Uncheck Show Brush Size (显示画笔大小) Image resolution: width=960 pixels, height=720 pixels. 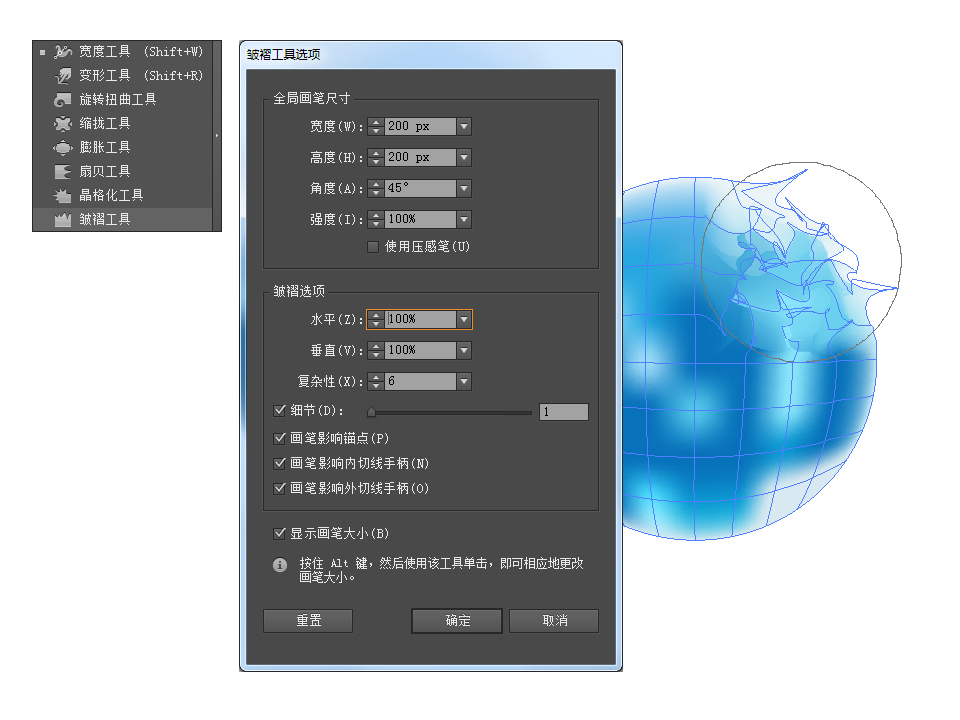(280, 534)
